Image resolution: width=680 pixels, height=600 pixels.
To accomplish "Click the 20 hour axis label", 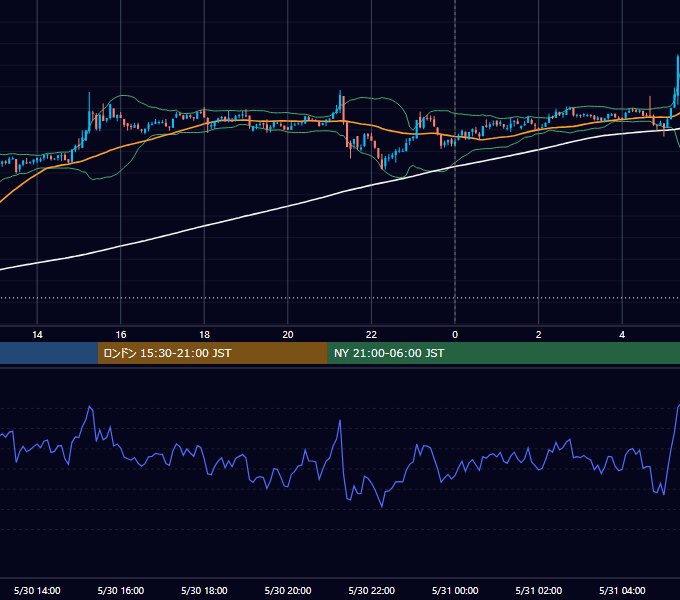I will point(288,335).
